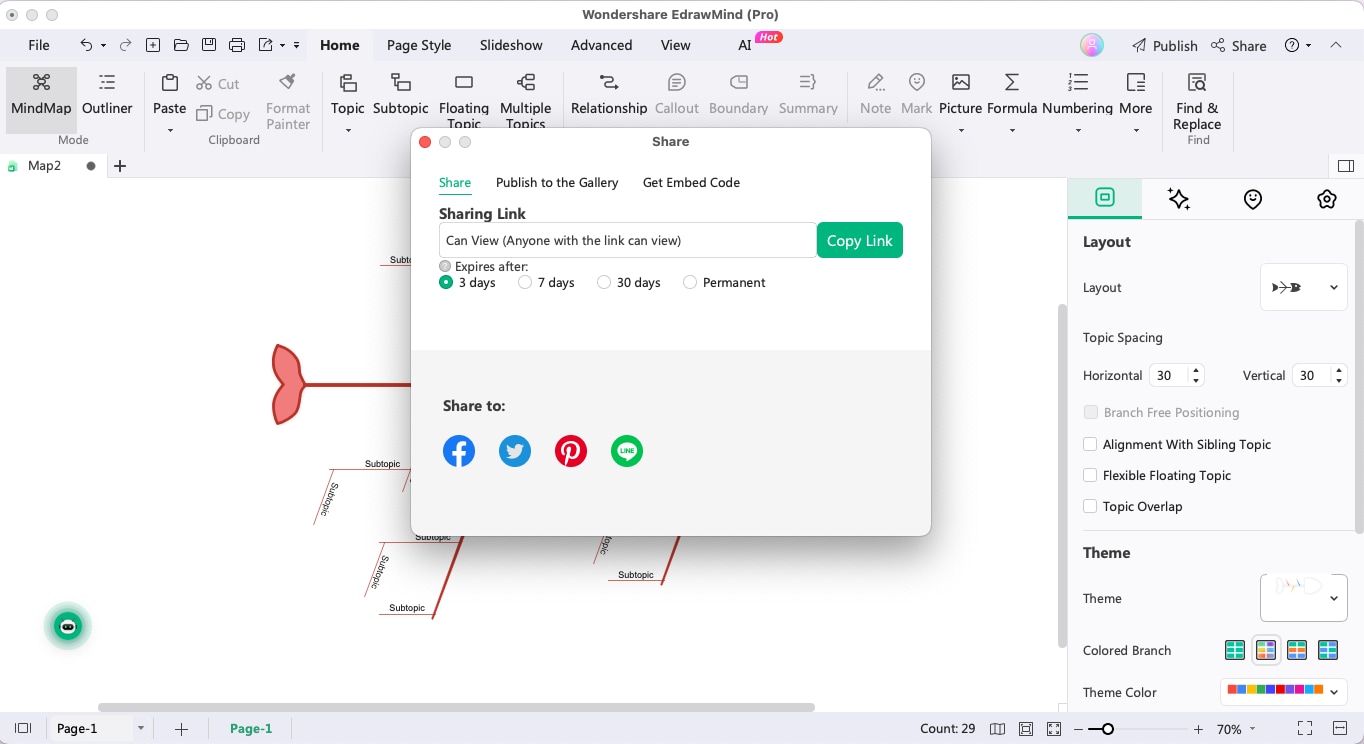The image size is (1364, 744).
Task: Add a Note to the topic
Action: tap(875, 95)
